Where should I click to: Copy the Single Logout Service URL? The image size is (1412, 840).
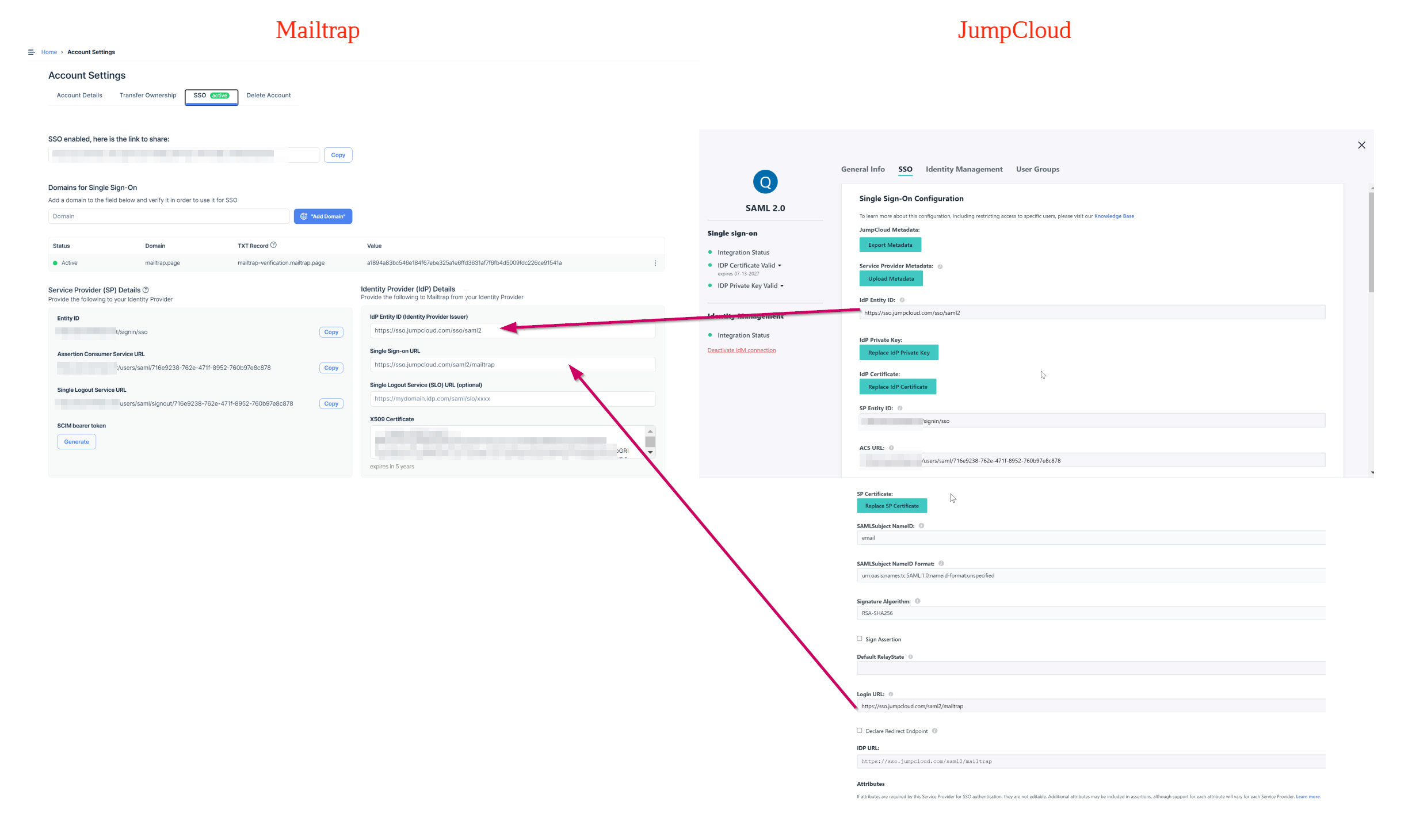[x=331, y=404]
